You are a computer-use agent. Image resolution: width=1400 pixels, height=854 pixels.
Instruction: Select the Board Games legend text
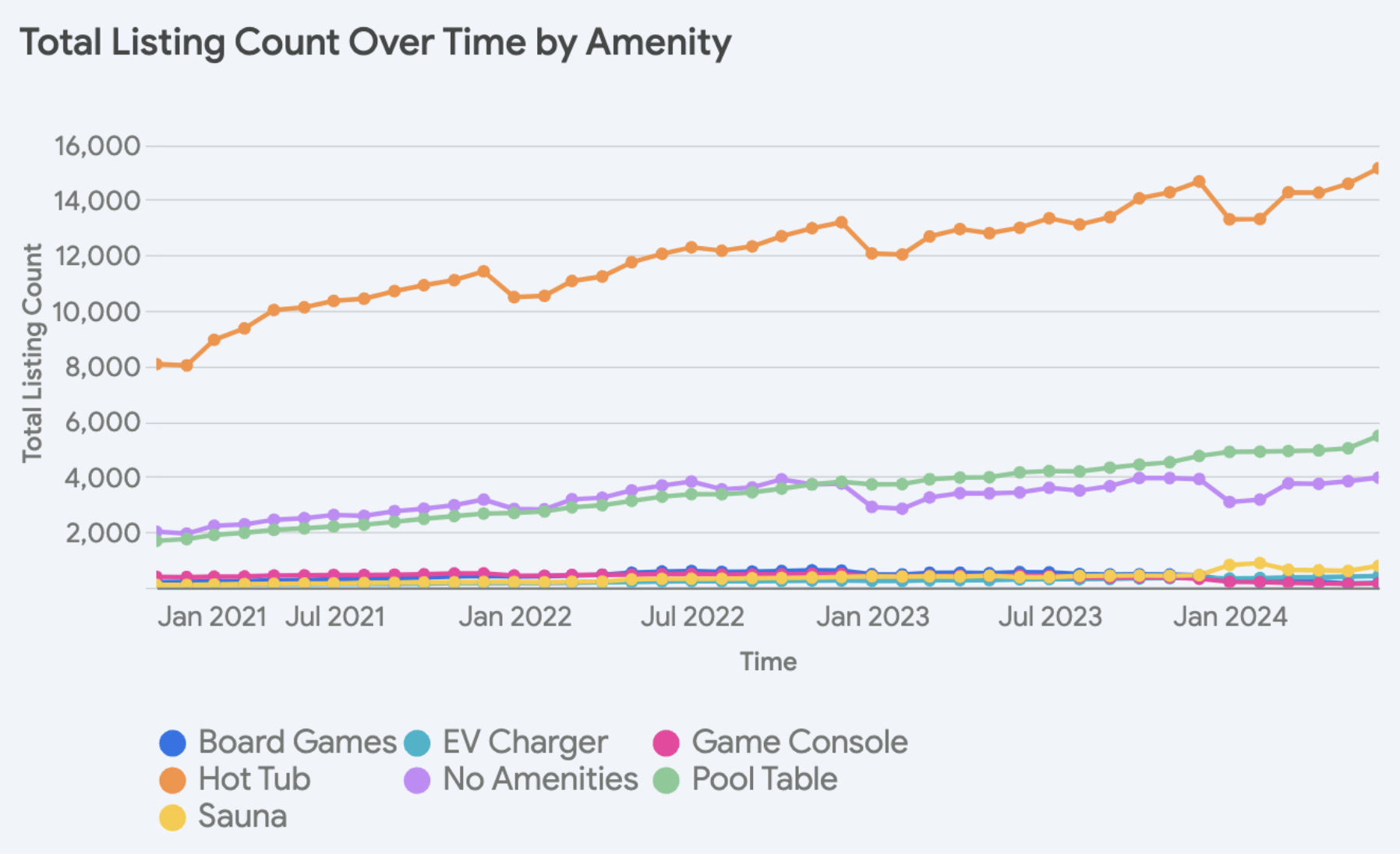297,743
